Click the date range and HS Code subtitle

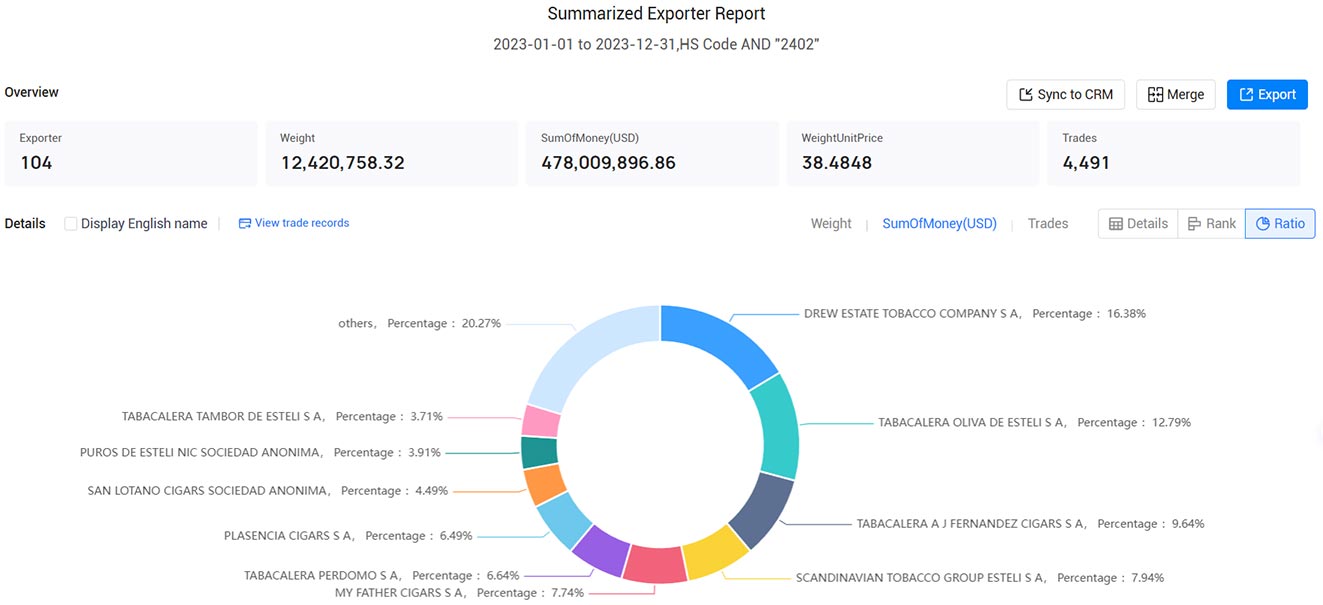pos(656,44)
